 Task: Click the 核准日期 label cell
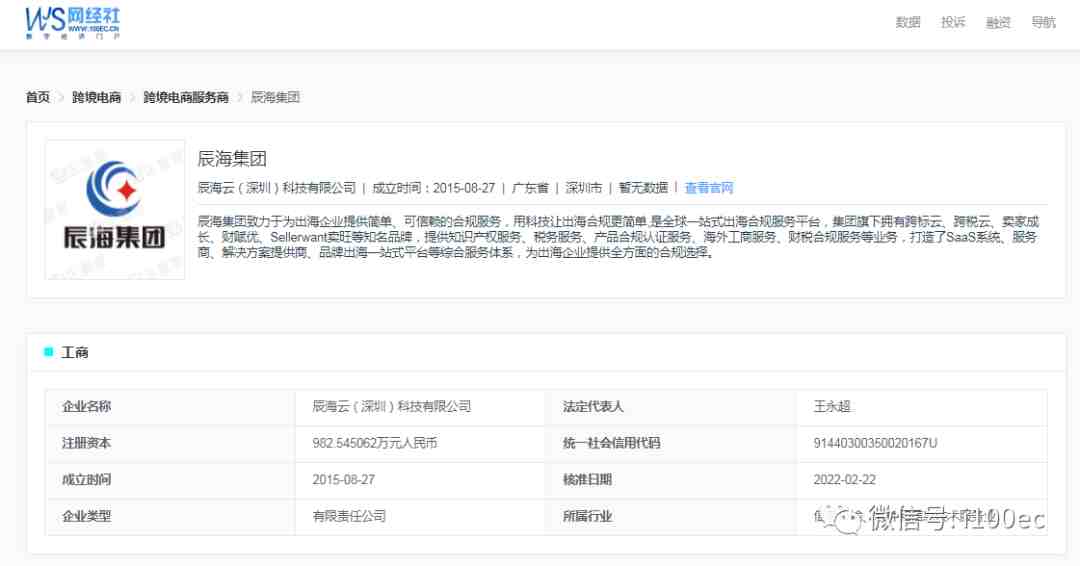point(670,479)
